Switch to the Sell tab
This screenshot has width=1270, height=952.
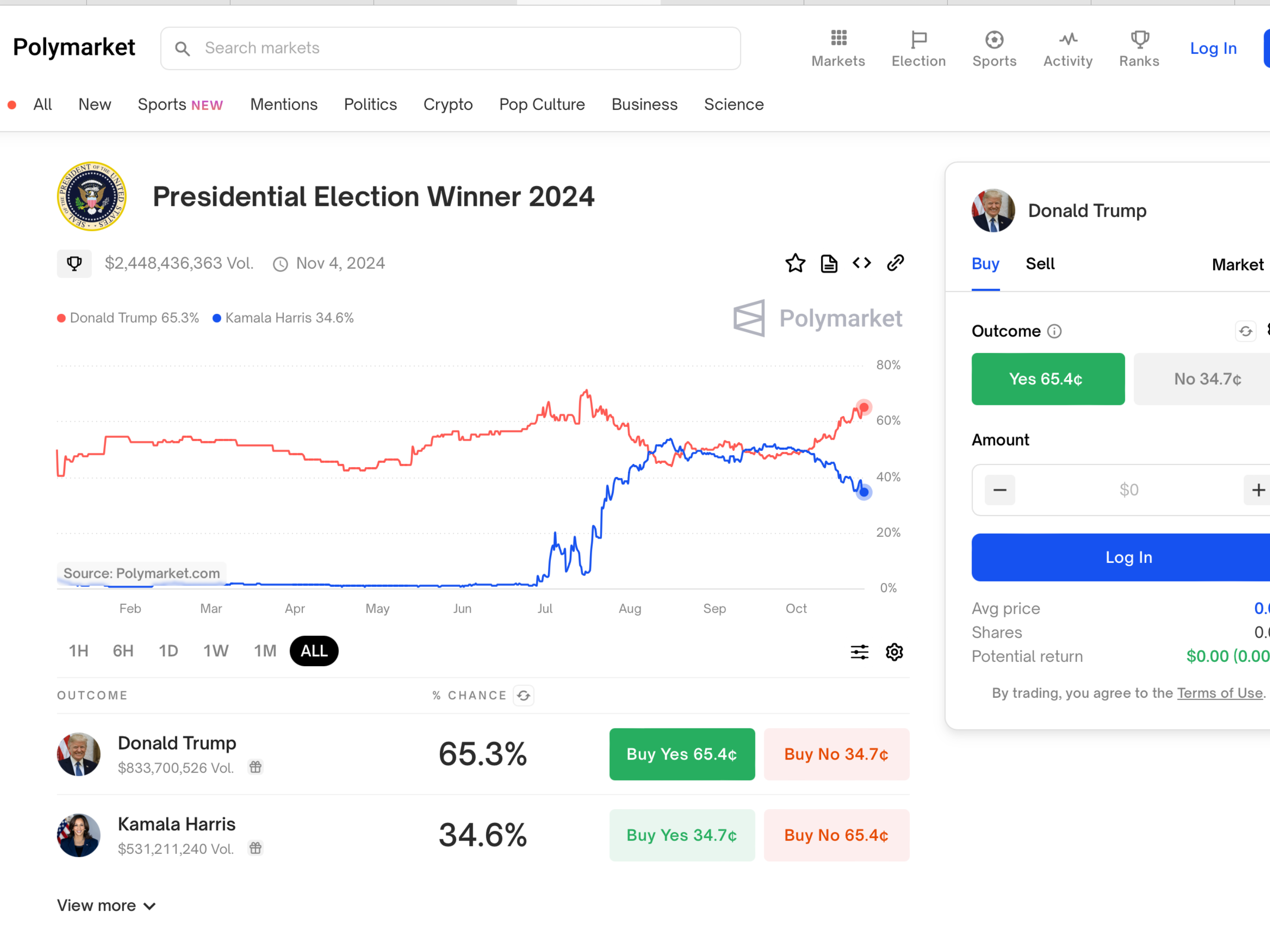pyautogui.click(x=1040, y=264)
